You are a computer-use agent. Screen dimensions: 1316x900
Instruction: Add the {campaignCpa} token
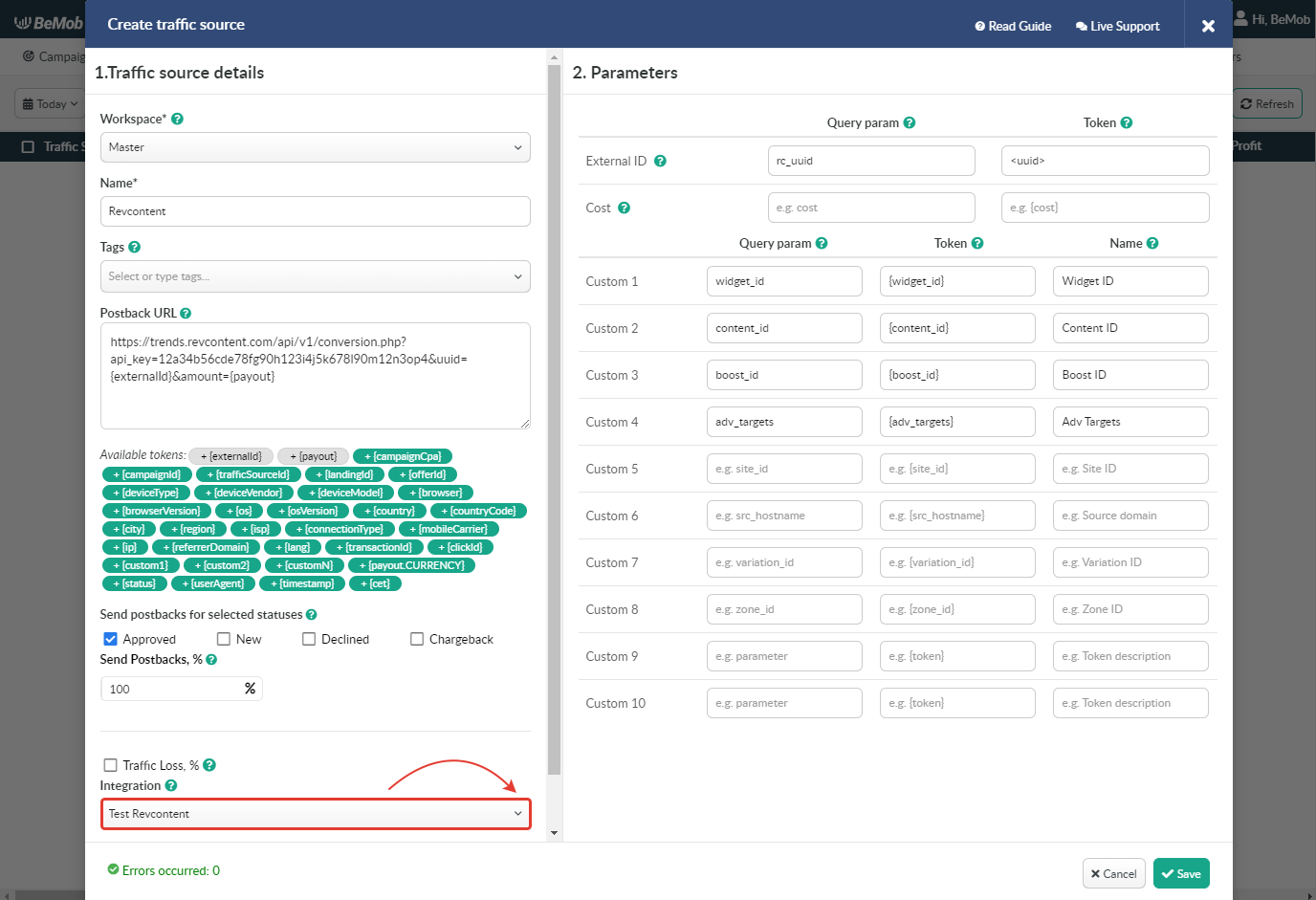pyautogui.click(x=403, y=456)
